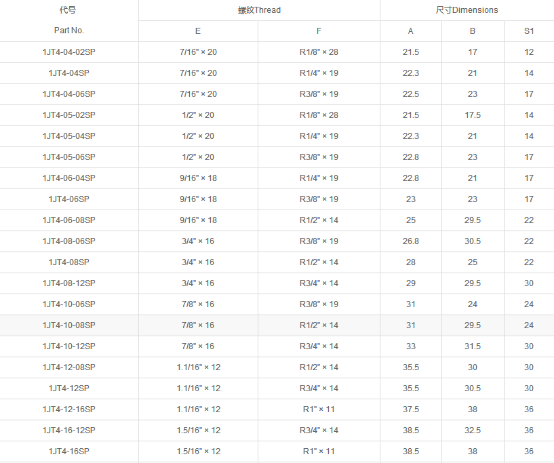Click the 1JT4-04SP row part number
The width and height of the screenshot is (554, 463).
(69, 73)
